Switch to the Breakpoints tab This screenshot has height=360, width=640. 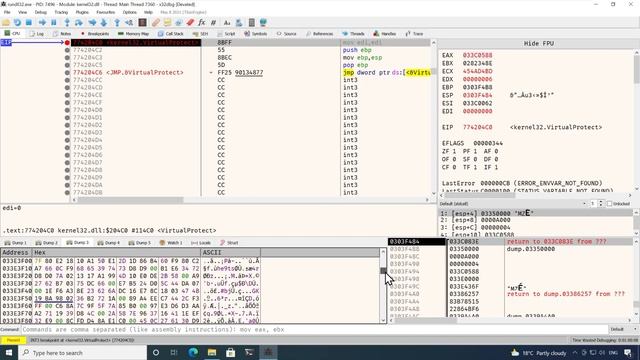point(94,34)
